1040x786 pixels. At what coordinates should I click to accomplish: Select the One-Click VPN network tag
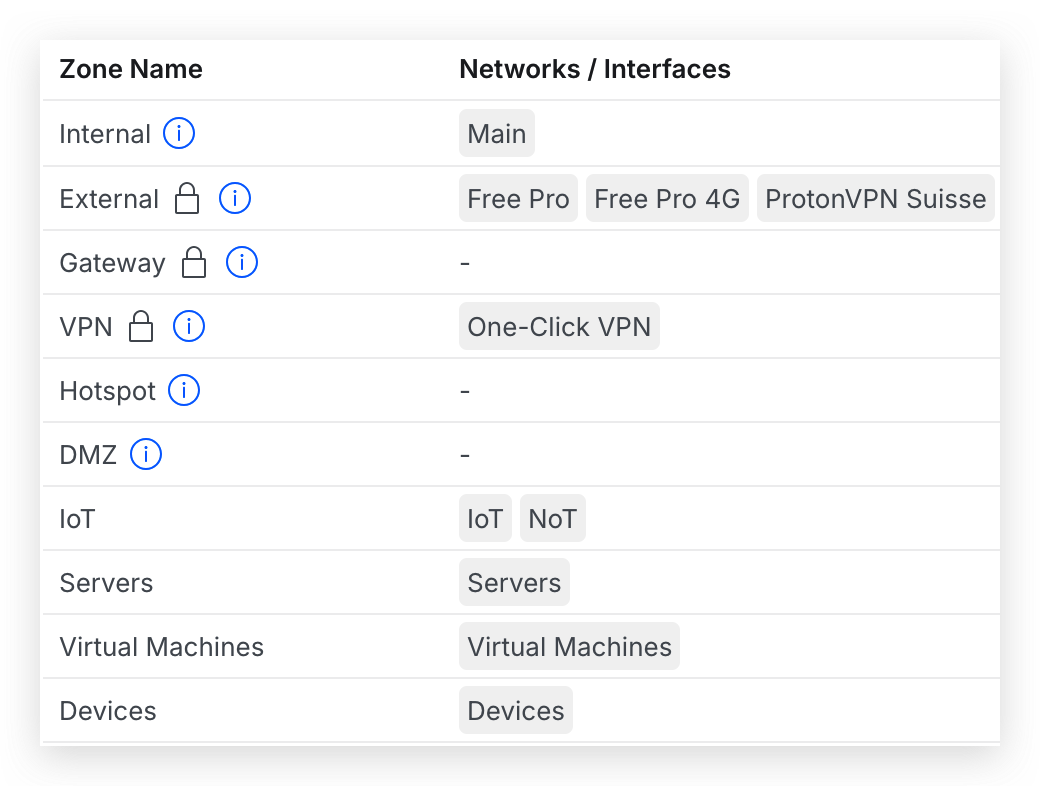coord(559,326)
